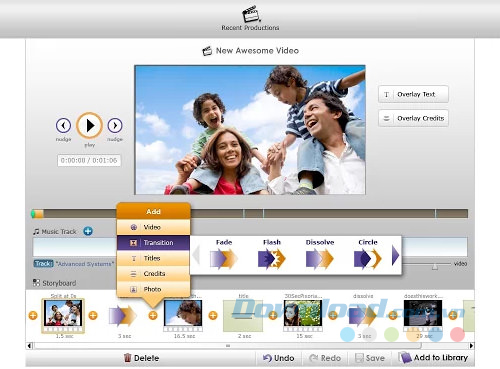Select the 3 sec transition after first clip
This screenshot has width=500, height=369.
pyautogui.click(x=123, y=316)
